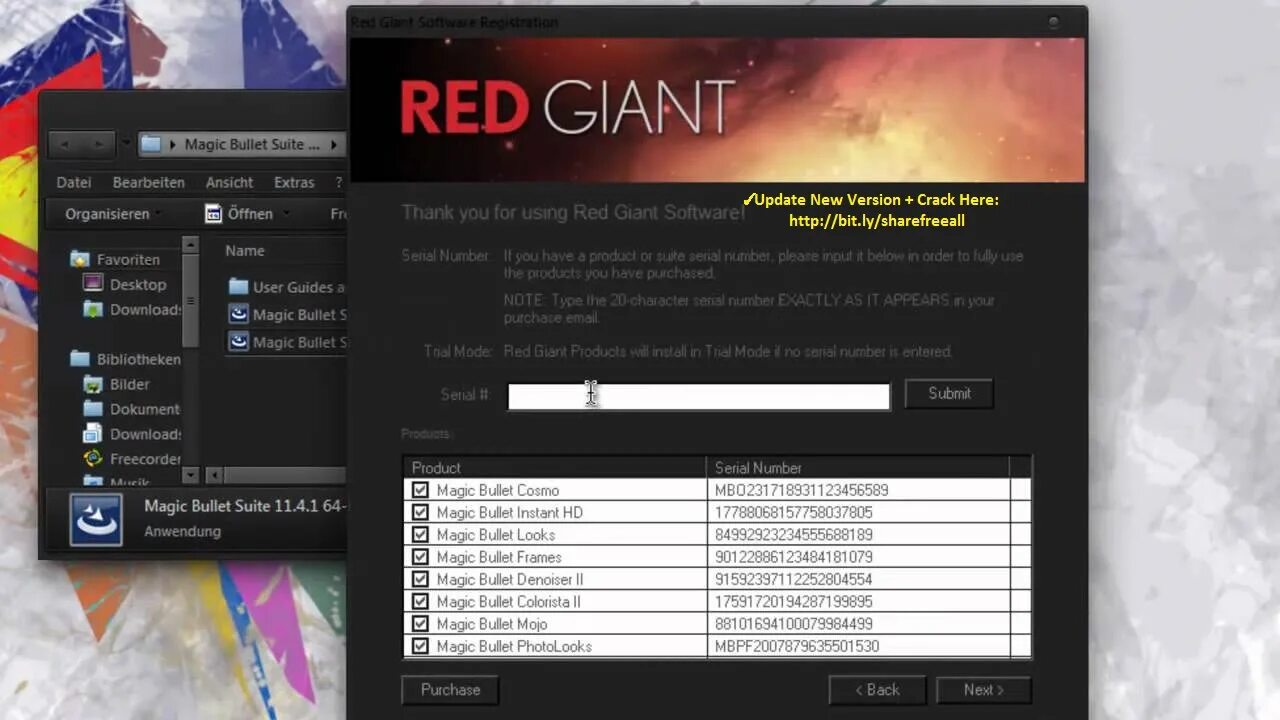Expand the Magic Bullet Suite breadcrumb arrow

pyautogui.click(x=335, y=144)
